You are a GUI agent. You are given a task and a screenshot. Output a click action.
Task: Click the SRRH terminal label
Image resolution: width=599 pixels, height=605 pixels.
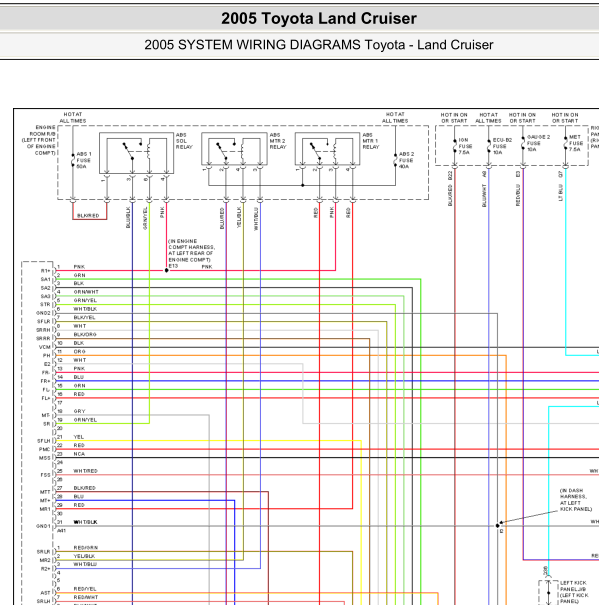[43, 330]
